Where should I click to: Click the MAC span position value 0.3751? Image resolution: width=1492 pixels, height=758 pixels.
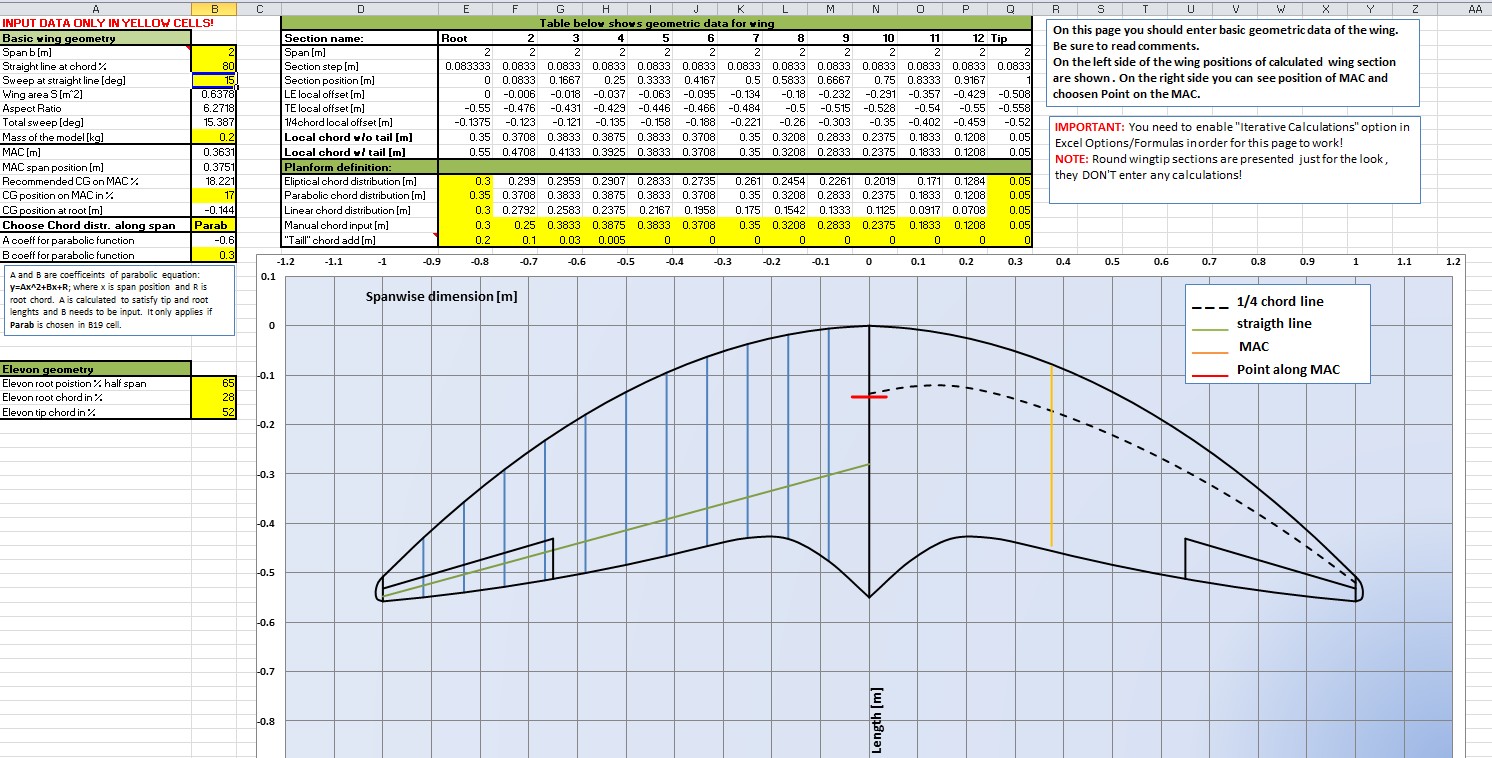pyautogui.click(x=214, y=166)
